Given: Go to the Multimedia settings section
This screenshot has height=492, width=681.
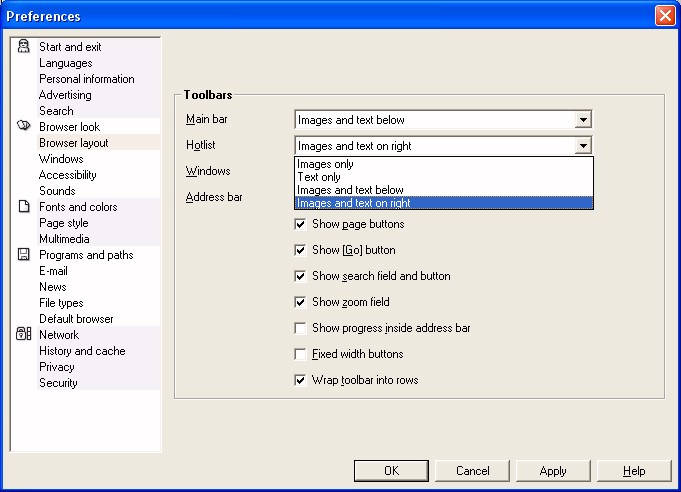Looking at the screenshot, I should click(x=64, y=239).
